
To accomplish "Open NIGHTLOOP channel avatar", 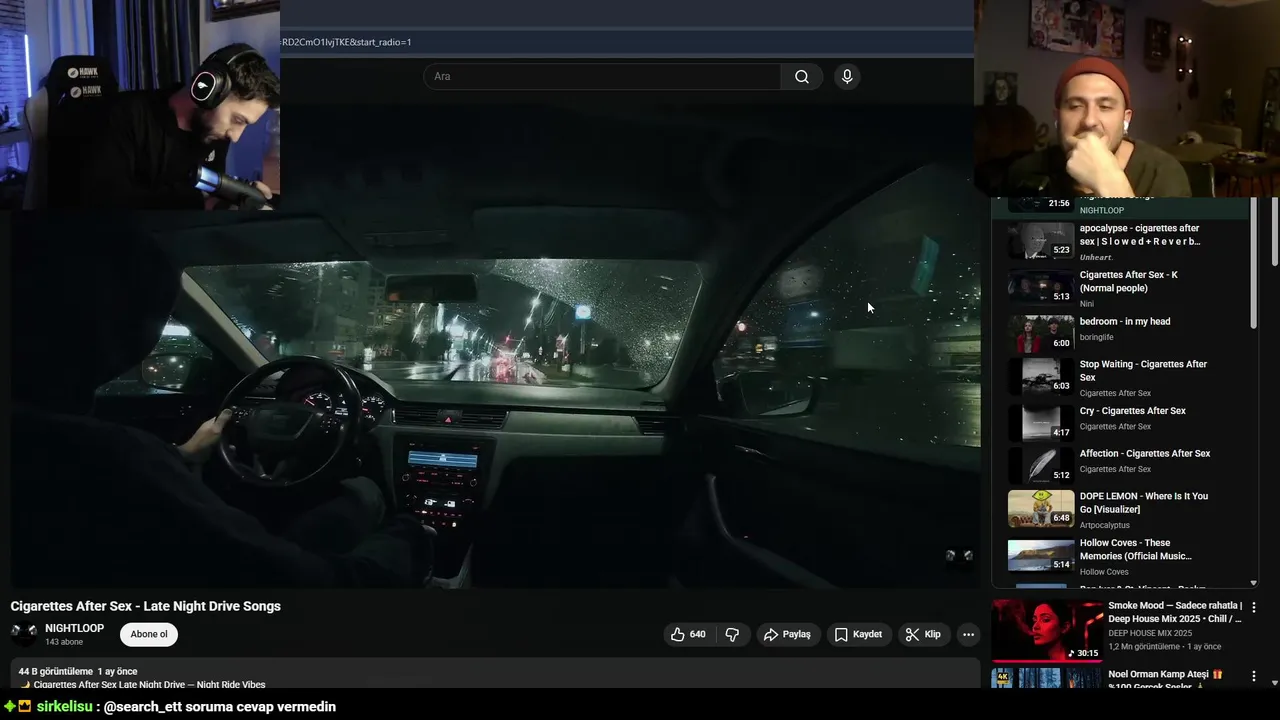I will pyautogui.click(x=24, y=634).
